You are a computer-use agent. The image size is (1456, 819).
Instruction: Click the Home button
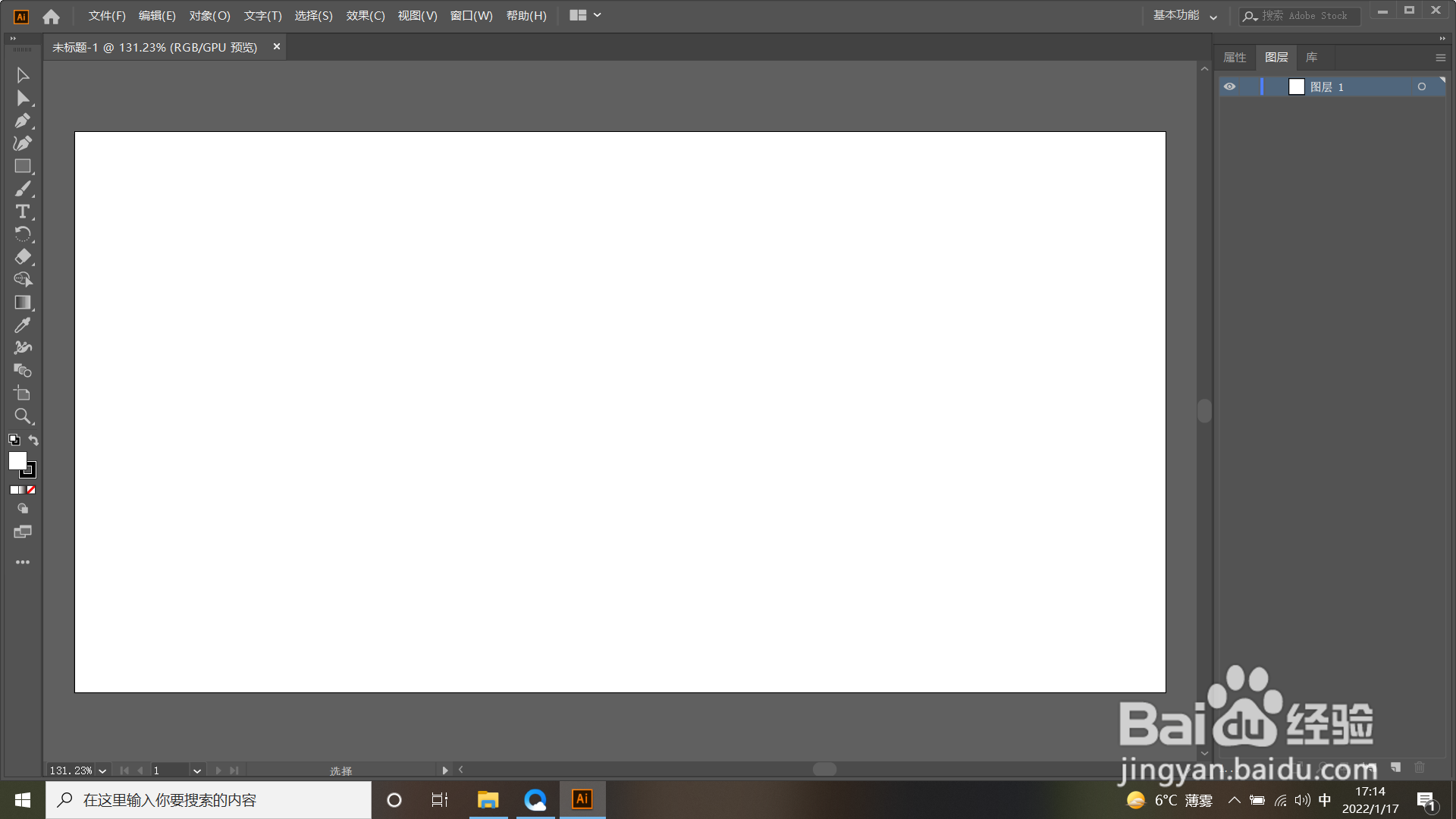click(51, 16)
